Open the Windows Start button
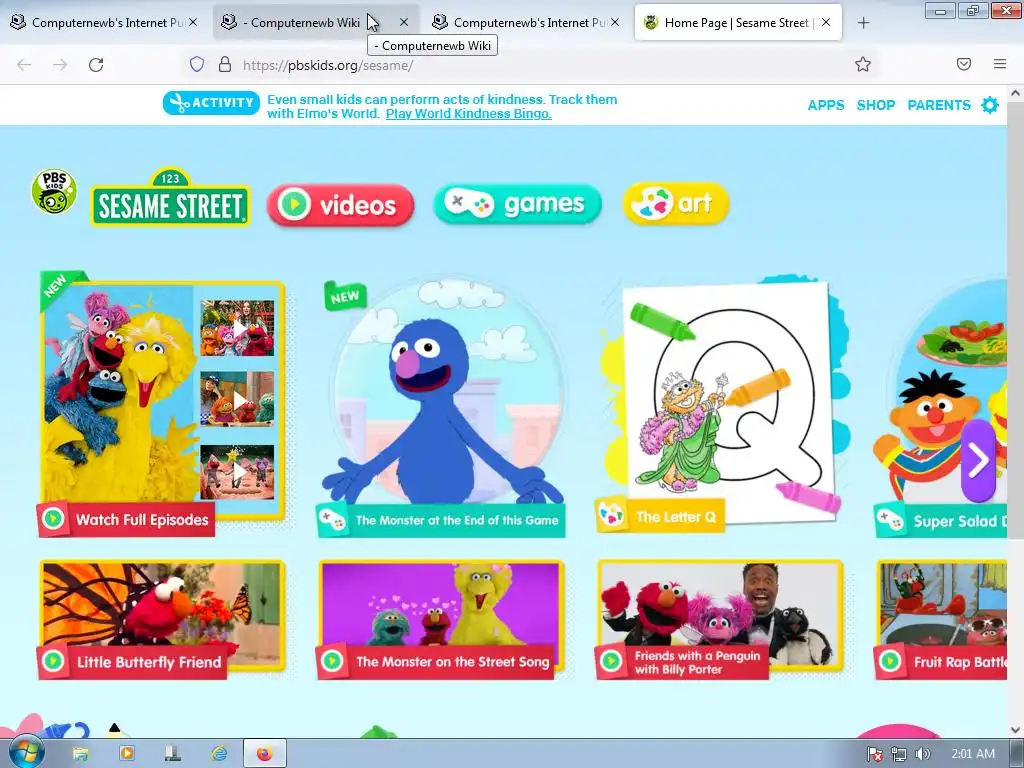Screen dimensions: 1024x768 tap(26, 754)
